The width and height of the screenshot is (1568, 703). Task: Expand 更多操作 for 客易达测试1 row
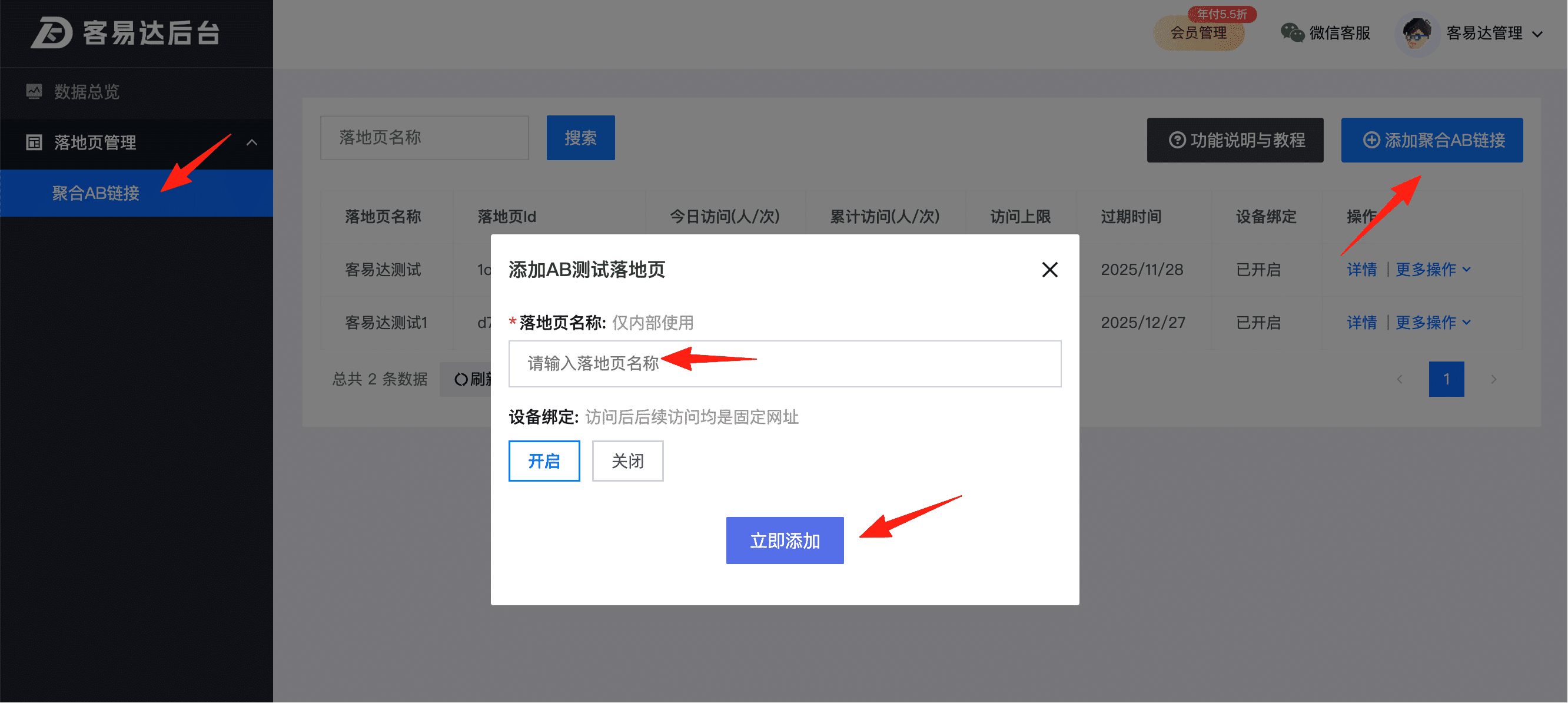1432,323
